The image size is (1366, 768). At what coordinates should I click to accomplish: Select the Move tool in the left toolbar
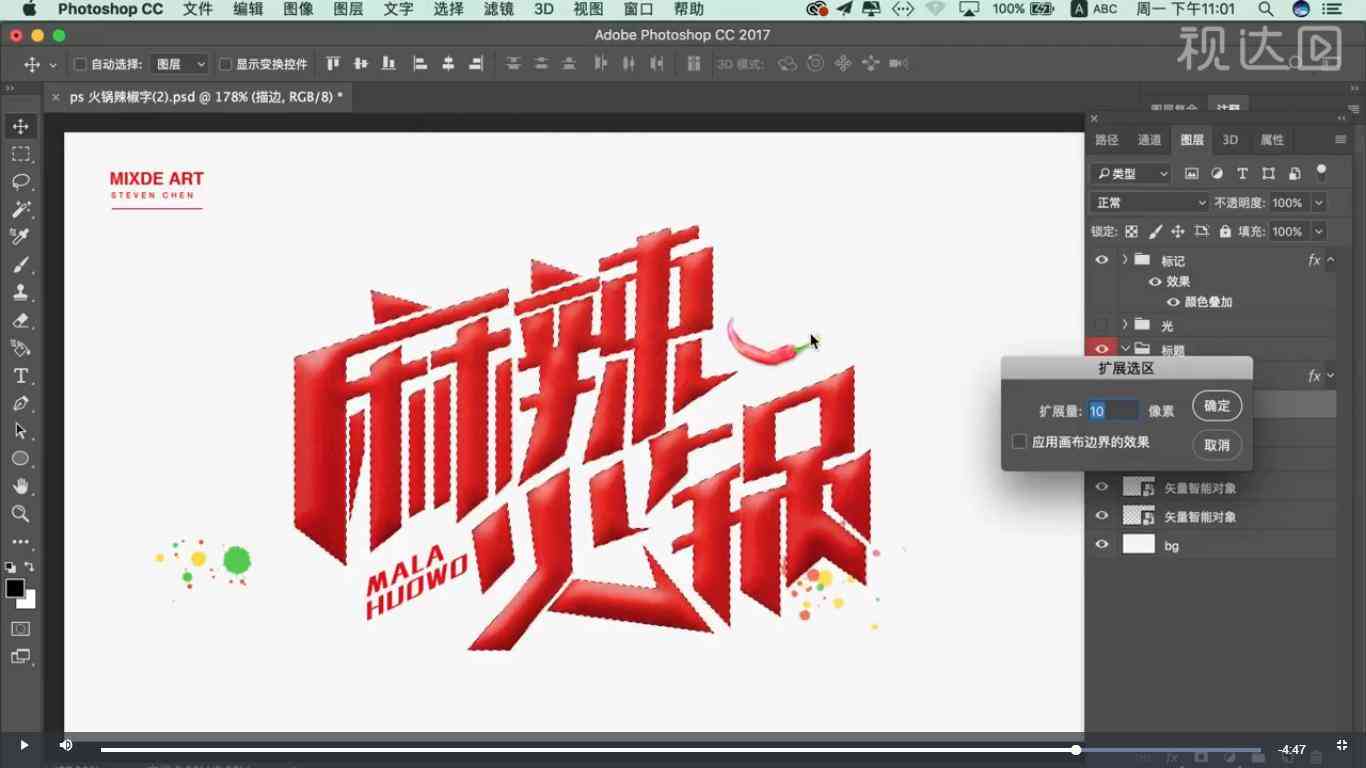coord(20,126)
